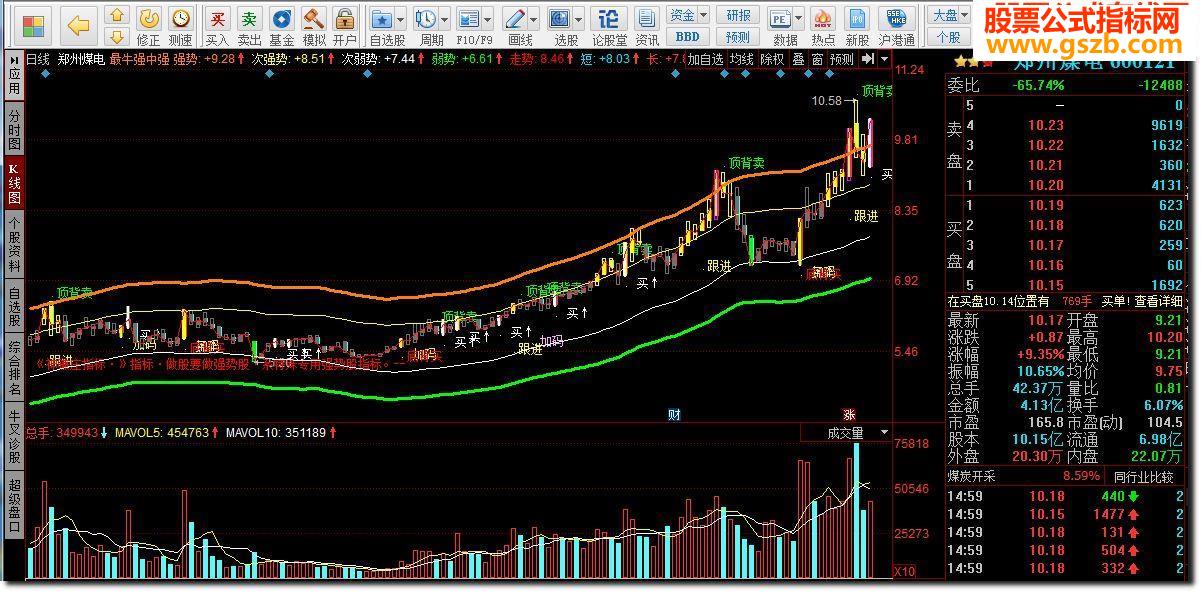
Task: Switch to the 综合排名 sidebar tab
Action: 13,368
